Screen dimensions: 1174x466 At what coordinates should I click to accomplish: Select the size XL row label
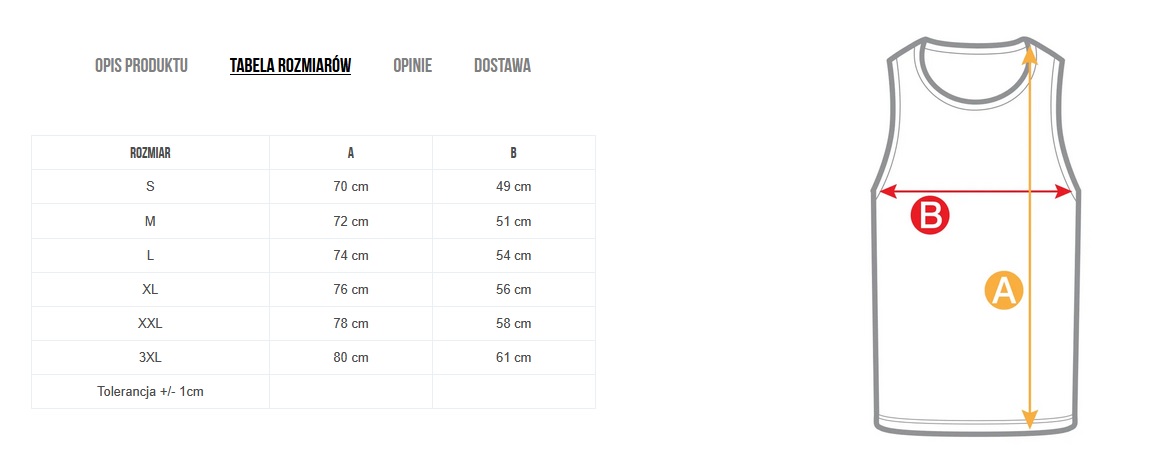150,289
